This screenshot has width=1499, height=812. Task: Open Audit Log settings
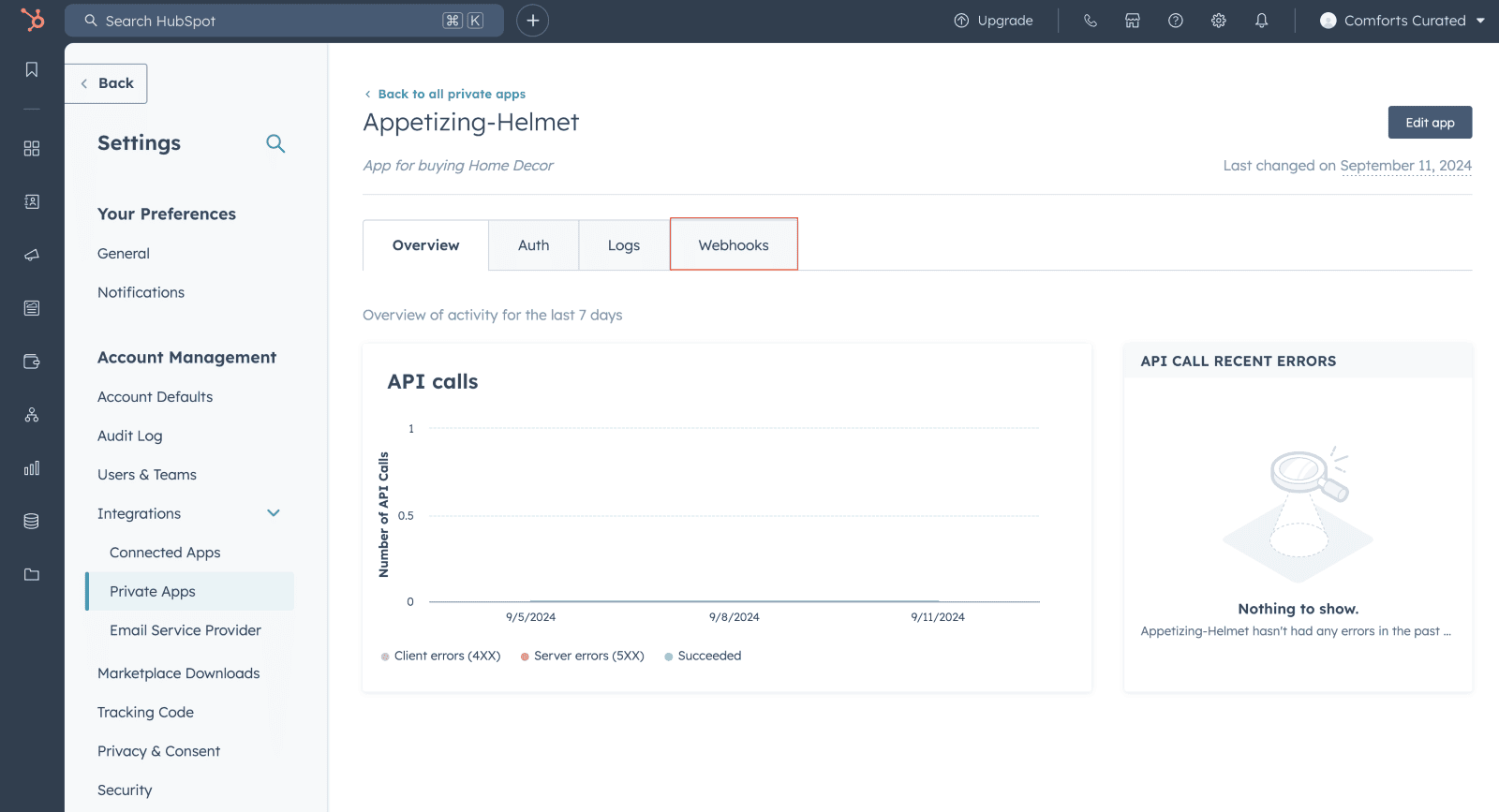click(130, 436)
